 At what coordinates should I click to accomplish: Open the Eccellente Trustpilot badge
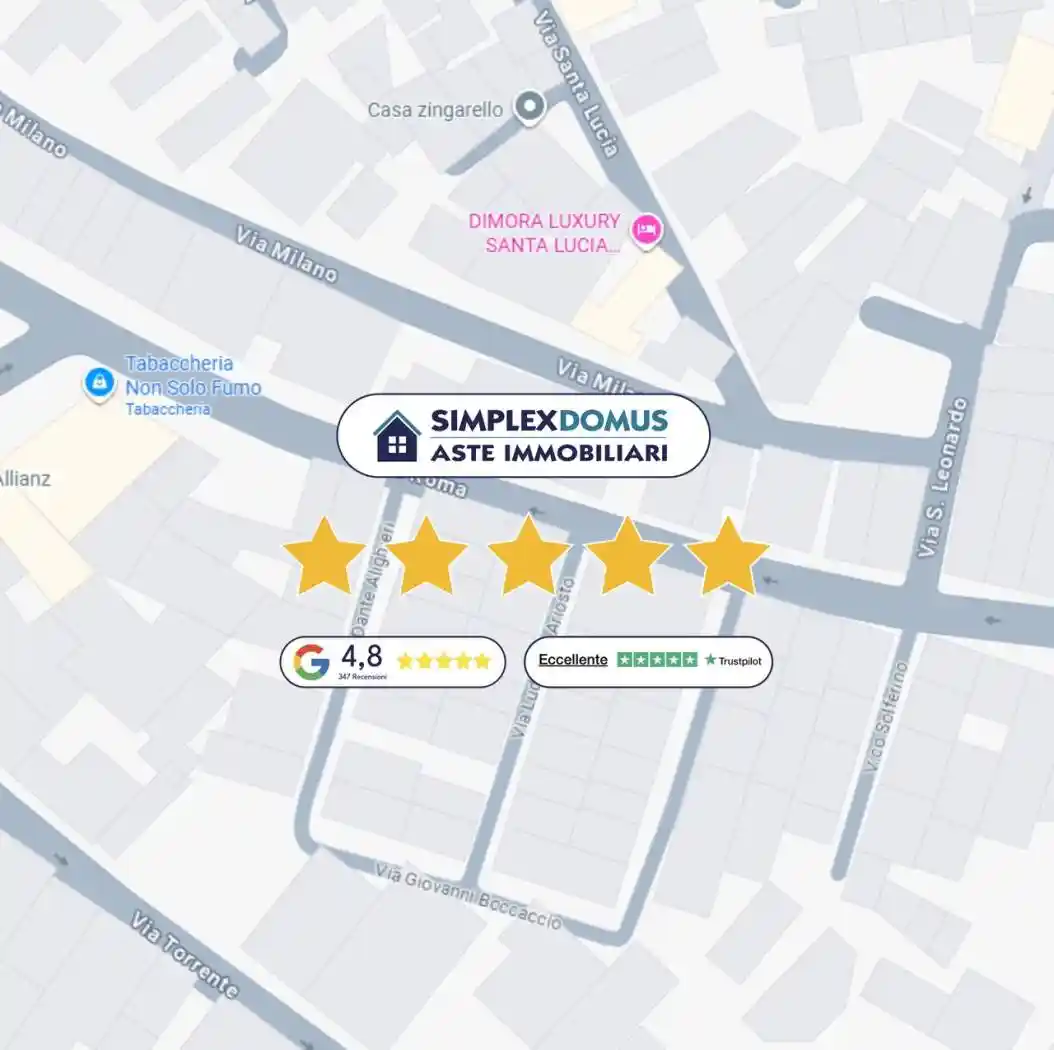(648, 662)
